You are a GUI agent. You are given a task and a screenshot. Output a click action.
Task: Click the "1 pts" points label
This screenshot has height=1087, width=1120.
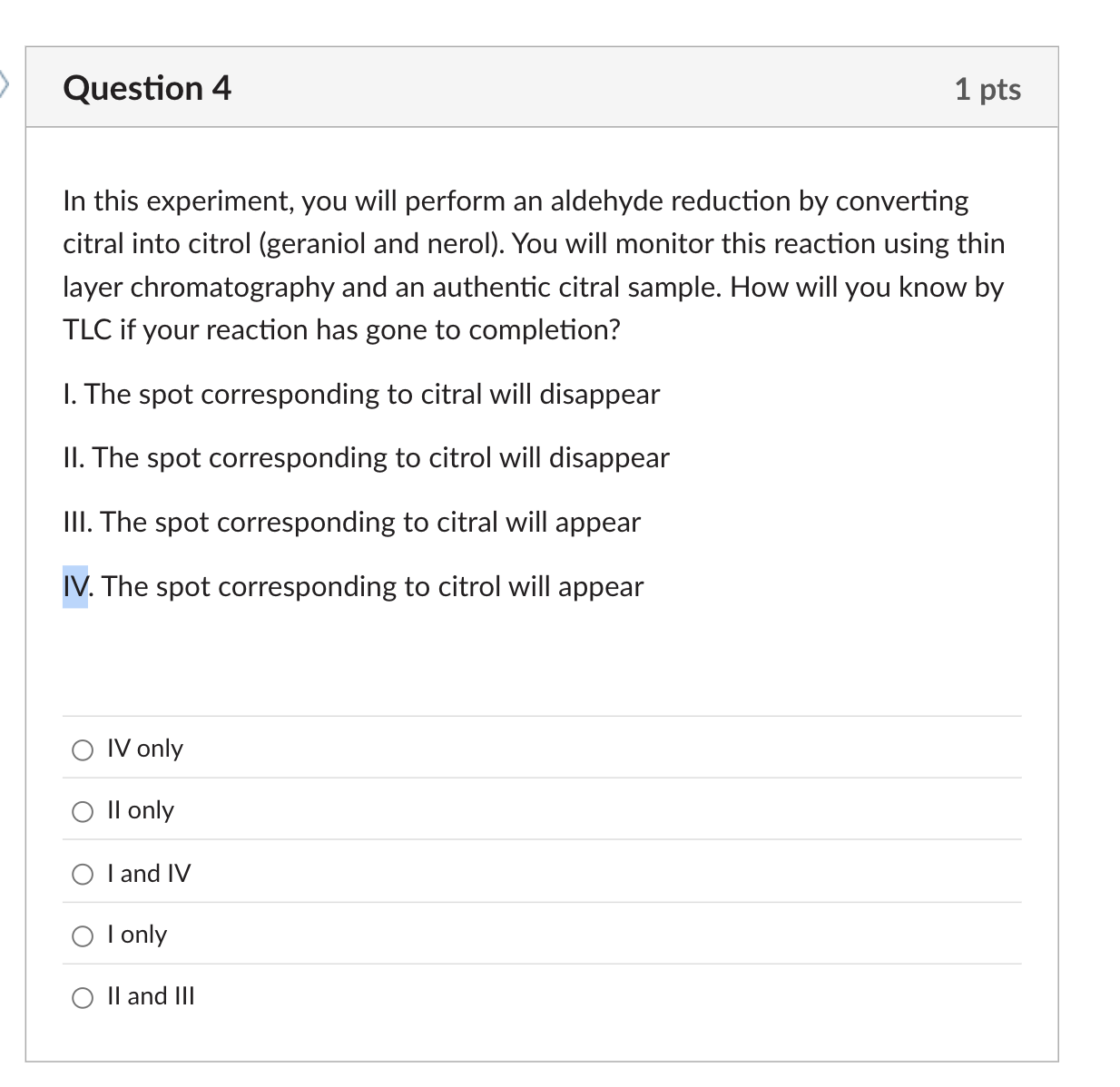point(987,89)
